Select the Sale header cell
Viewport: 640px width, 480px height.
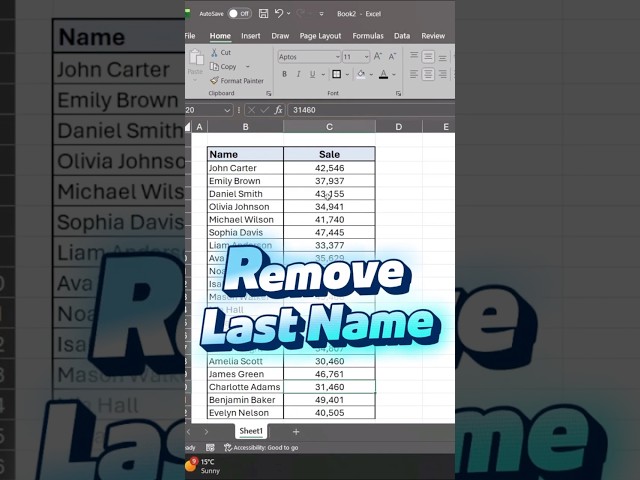(x=329, y=154)
